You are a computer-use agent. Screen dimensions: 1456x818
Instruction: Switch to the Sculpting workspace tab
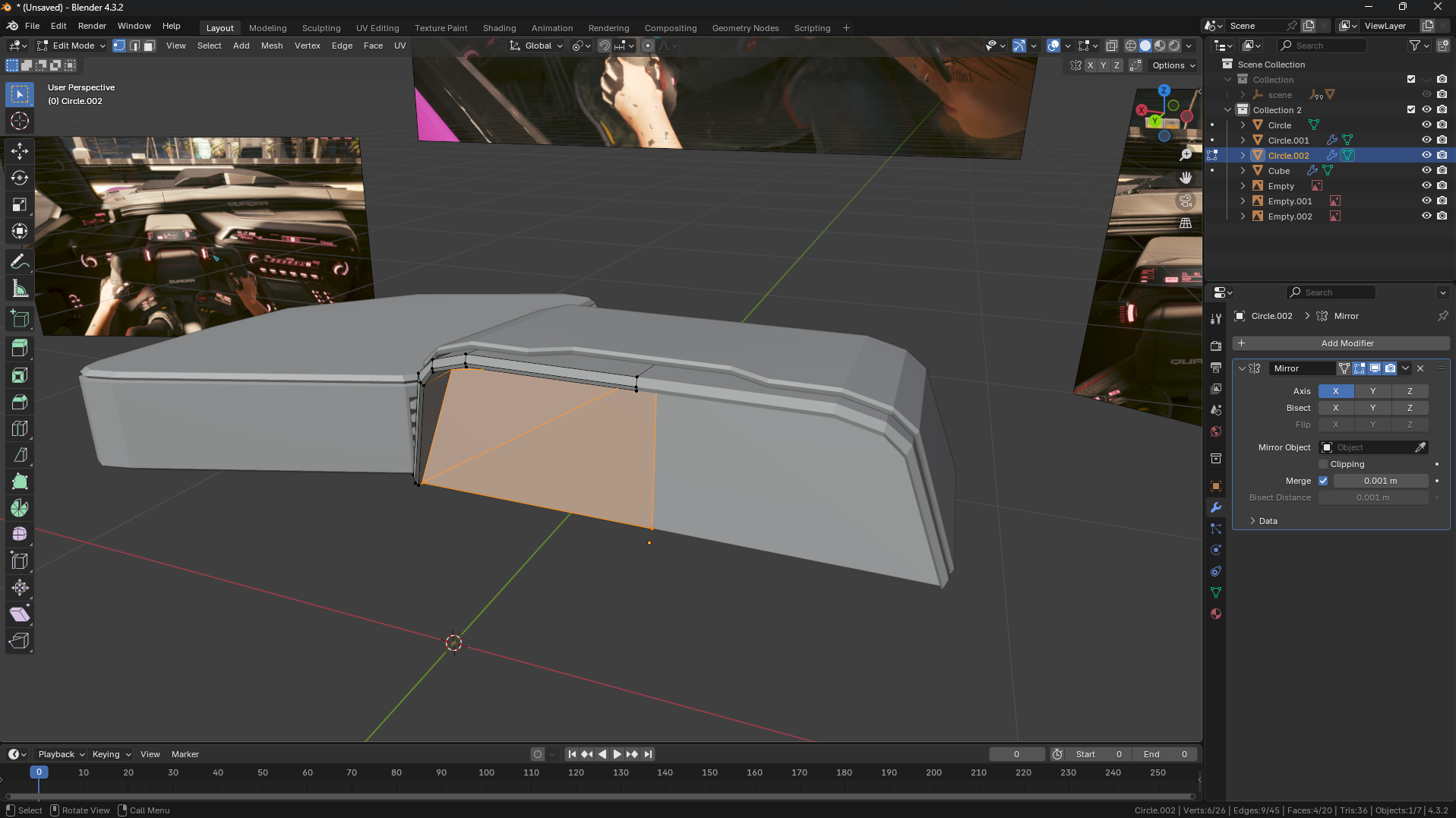(321, 28)
